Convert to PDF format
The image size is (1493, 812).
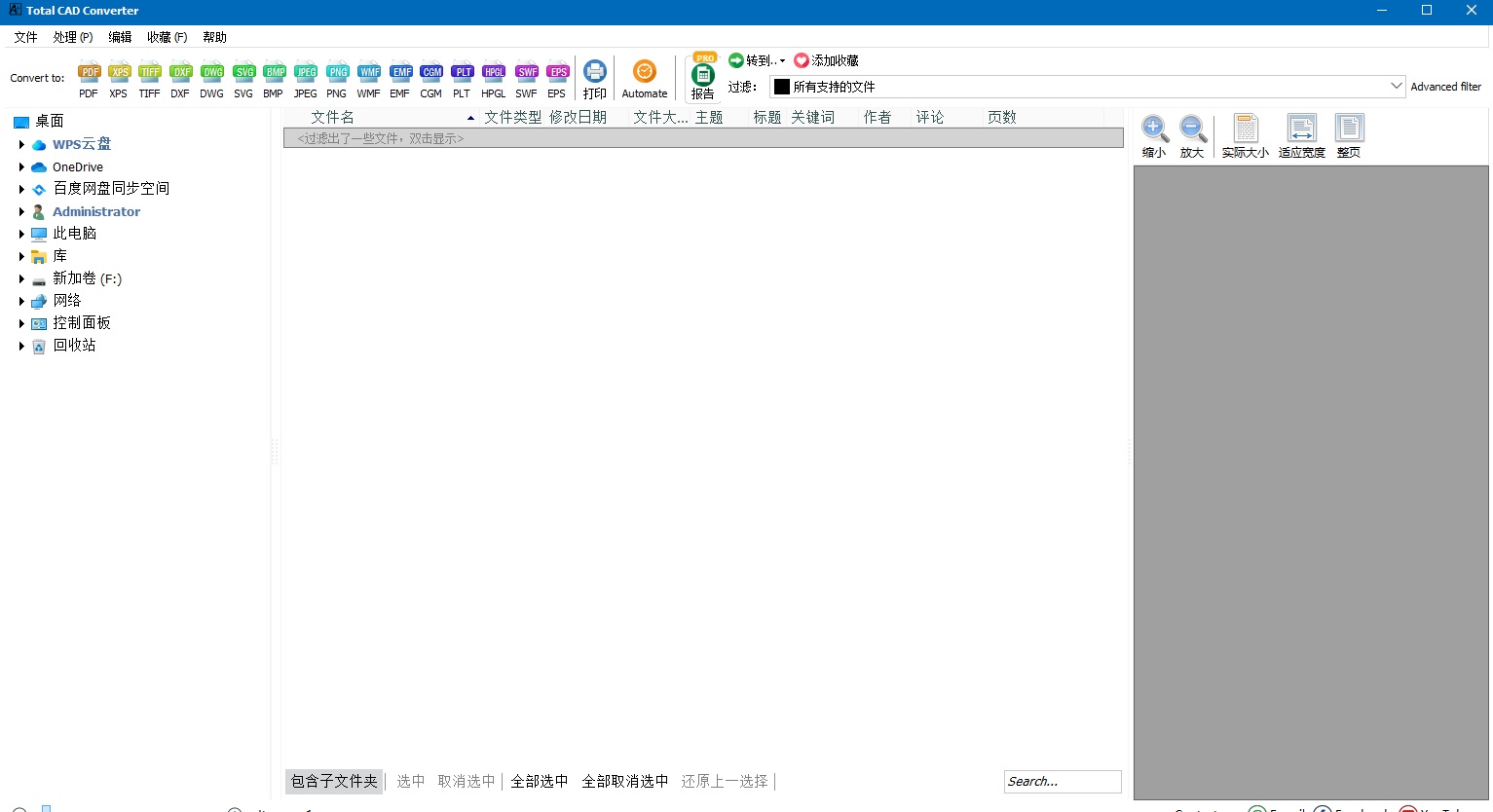[x=89, y=80]
